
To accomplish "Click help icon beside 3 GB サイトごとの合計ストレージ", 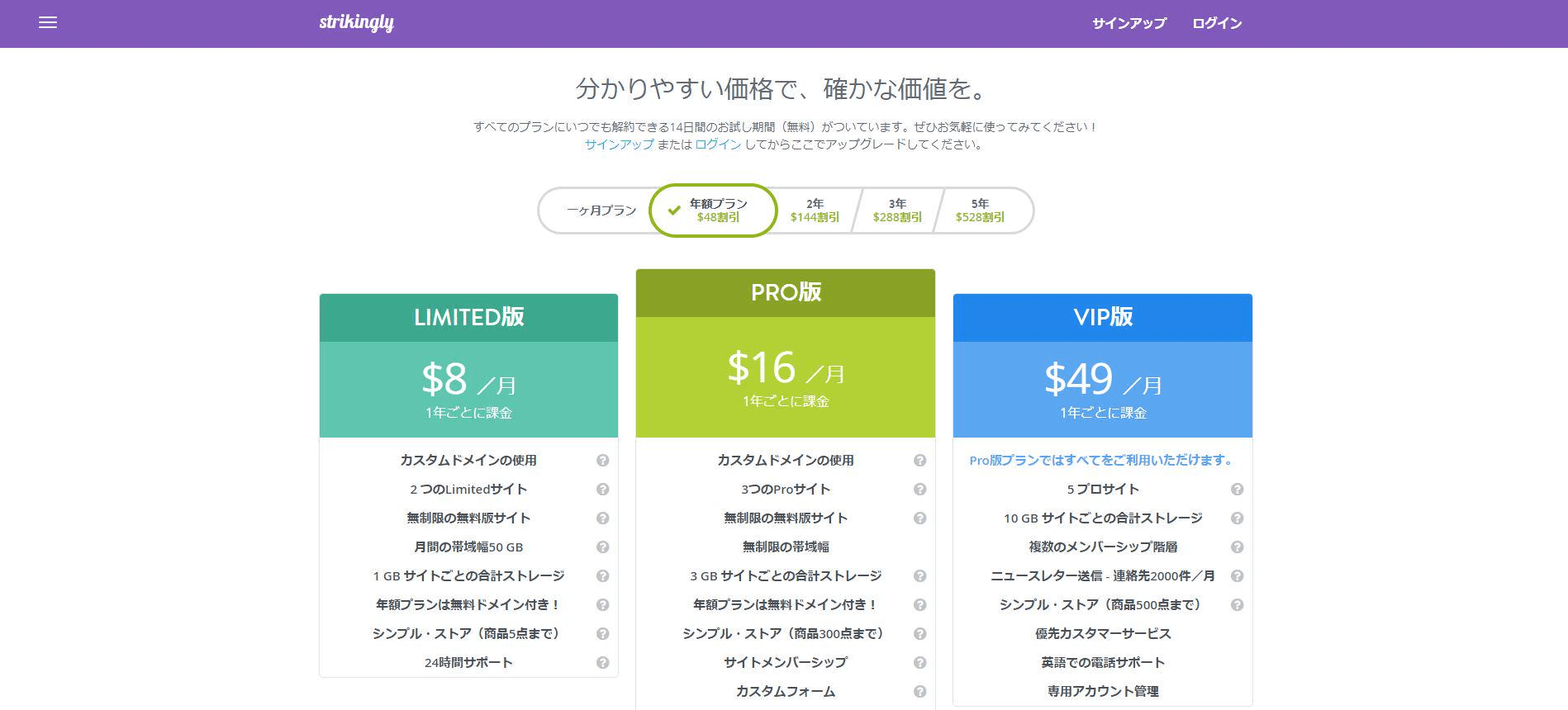I will click(920, 576).
